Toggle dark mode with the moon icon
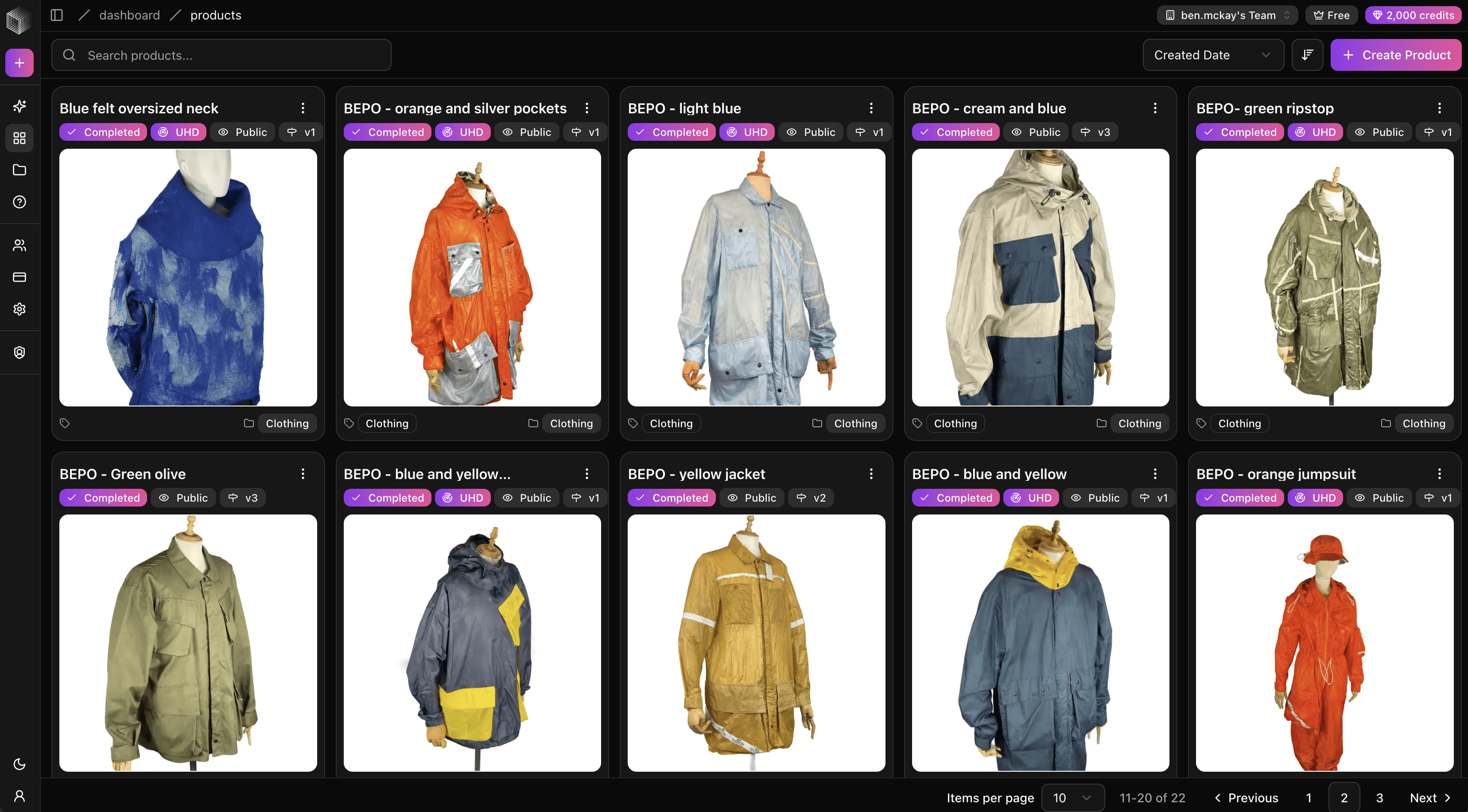This screenshot has width=1468, height=812. pos(19,764)
